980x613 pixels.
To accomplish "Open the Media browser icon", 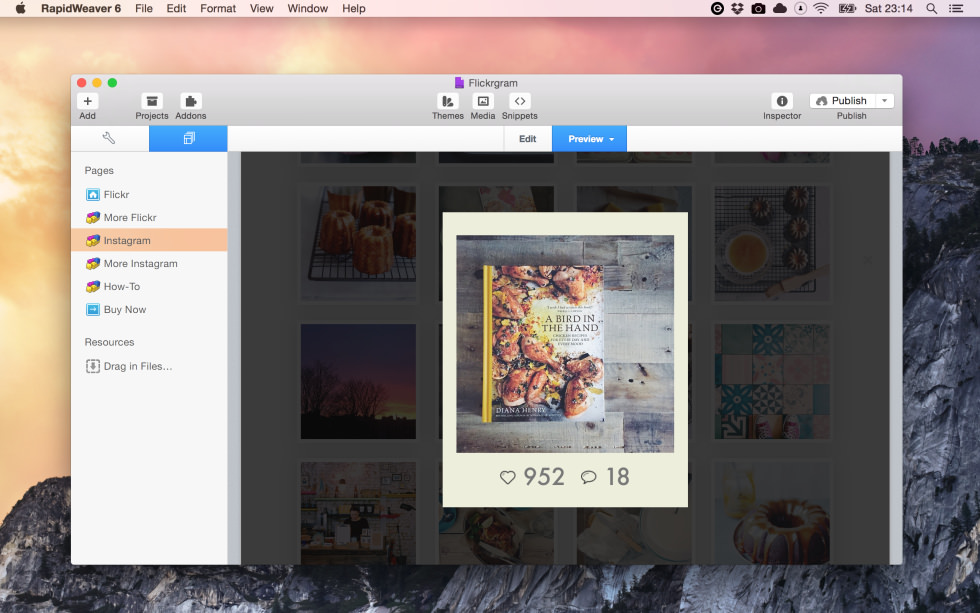I will 482,101.
